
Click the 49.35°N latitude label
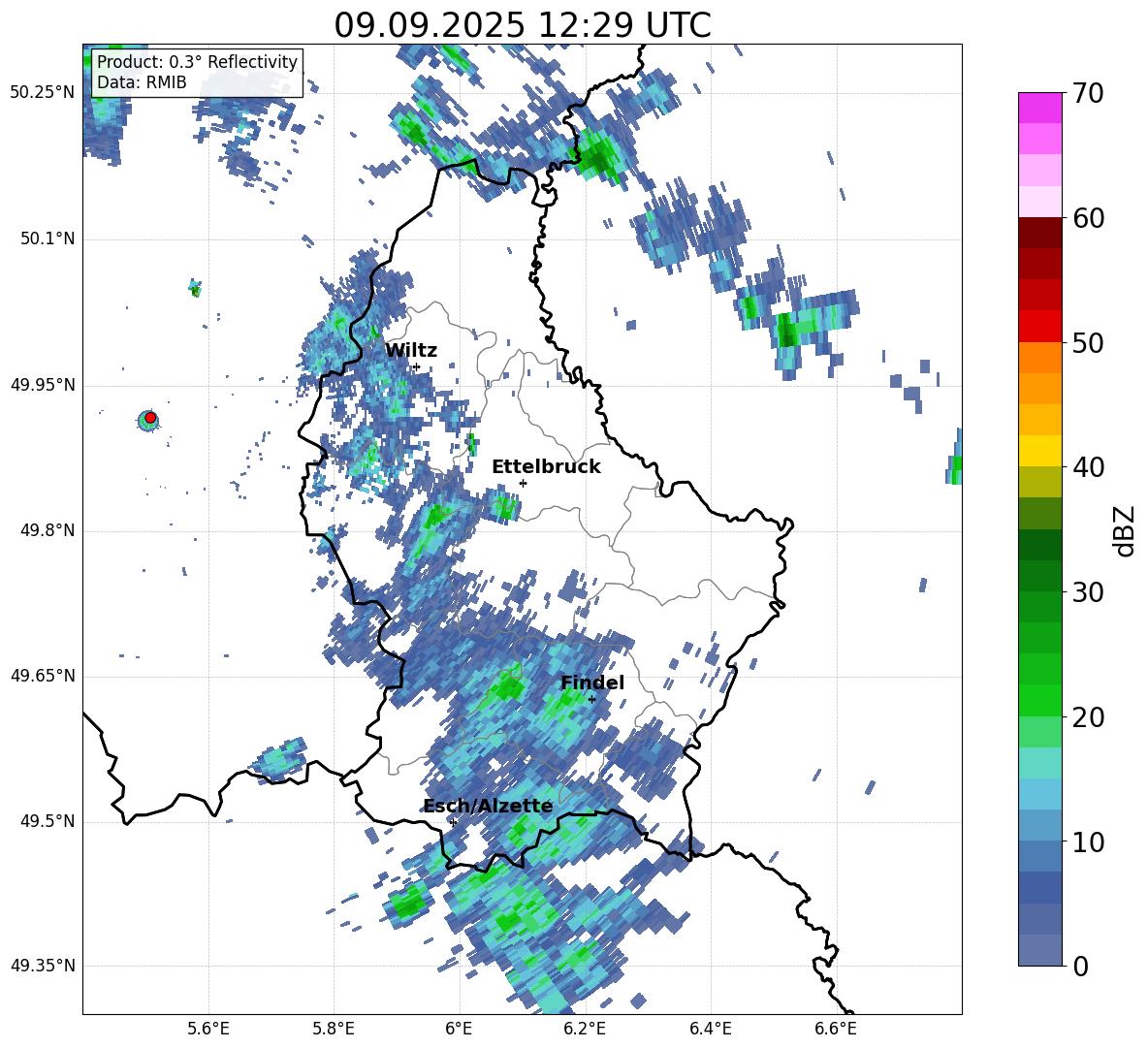click(x=43, y=967)
